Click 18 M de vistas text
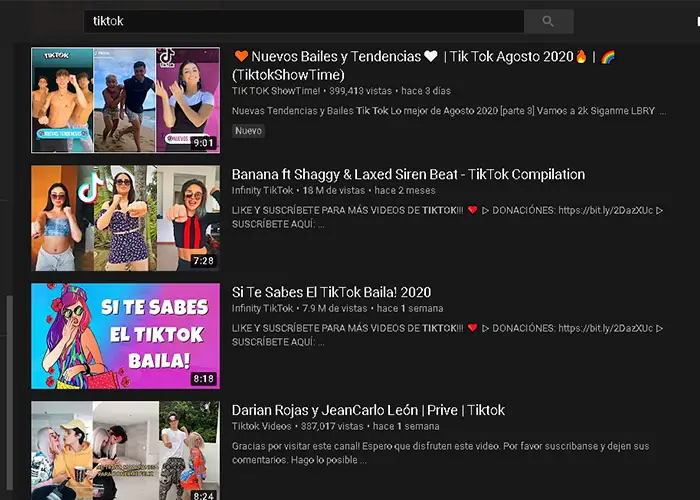 click(x=333, y=191)
